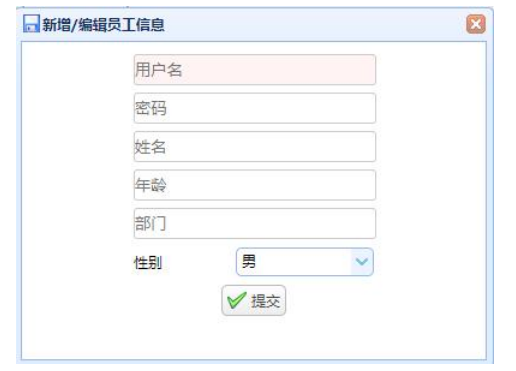This screenshot has height=371, width=516.
Task: Select the 男 text in the gender selector
Action: (x=249, y=261)
